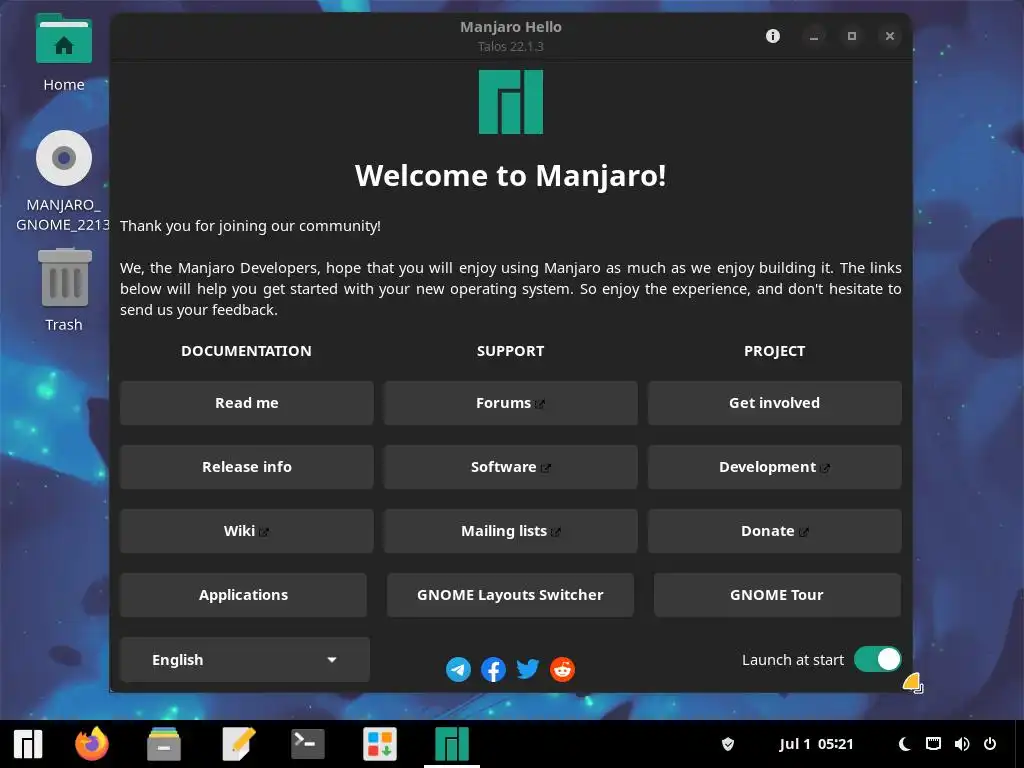
Task: Open the Reddit social link icon
Action: click(x=562, y=669)
